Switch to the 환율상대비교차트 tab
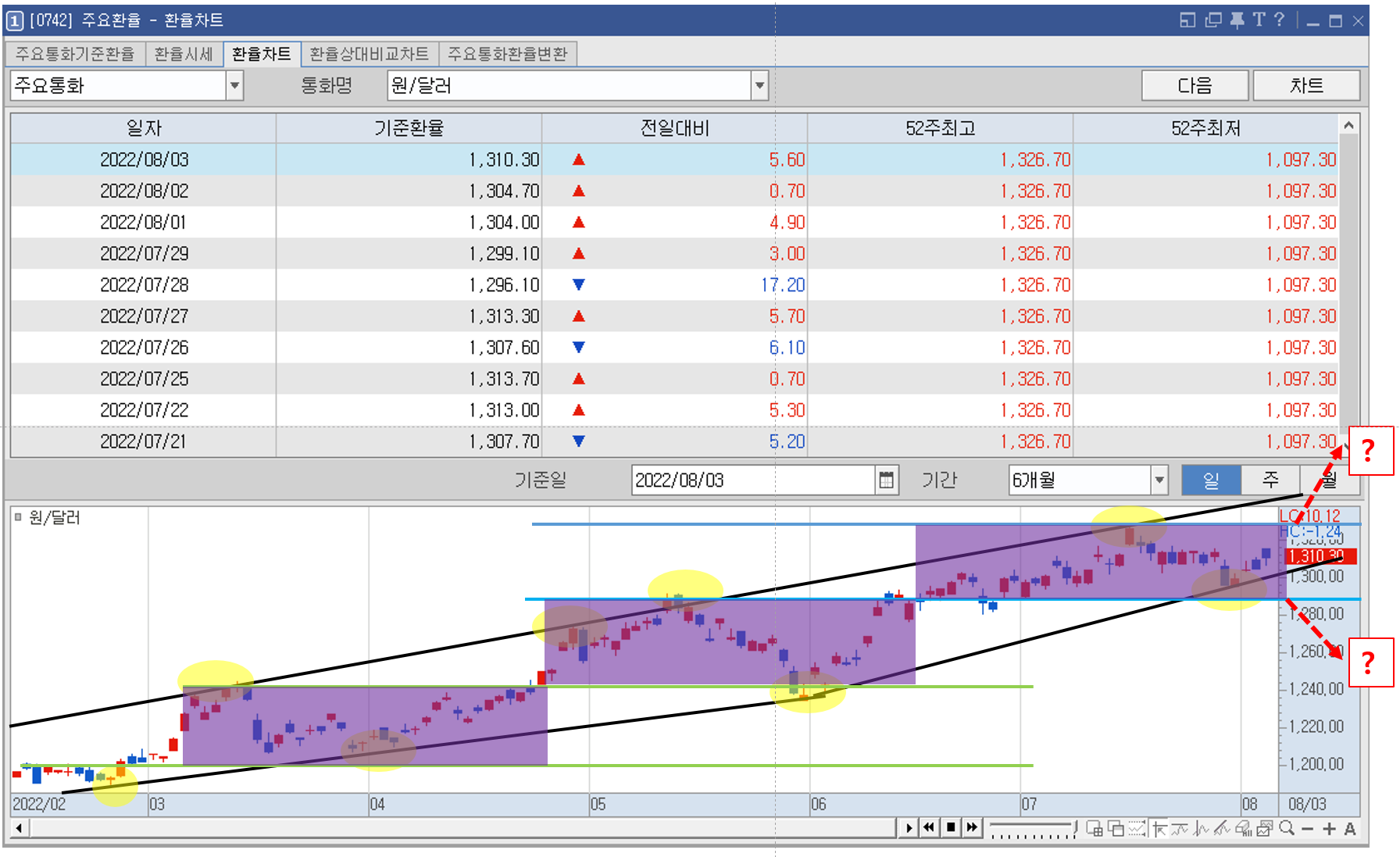The width and height of the screenshot is (1400, 857). [x=370, y=54]
